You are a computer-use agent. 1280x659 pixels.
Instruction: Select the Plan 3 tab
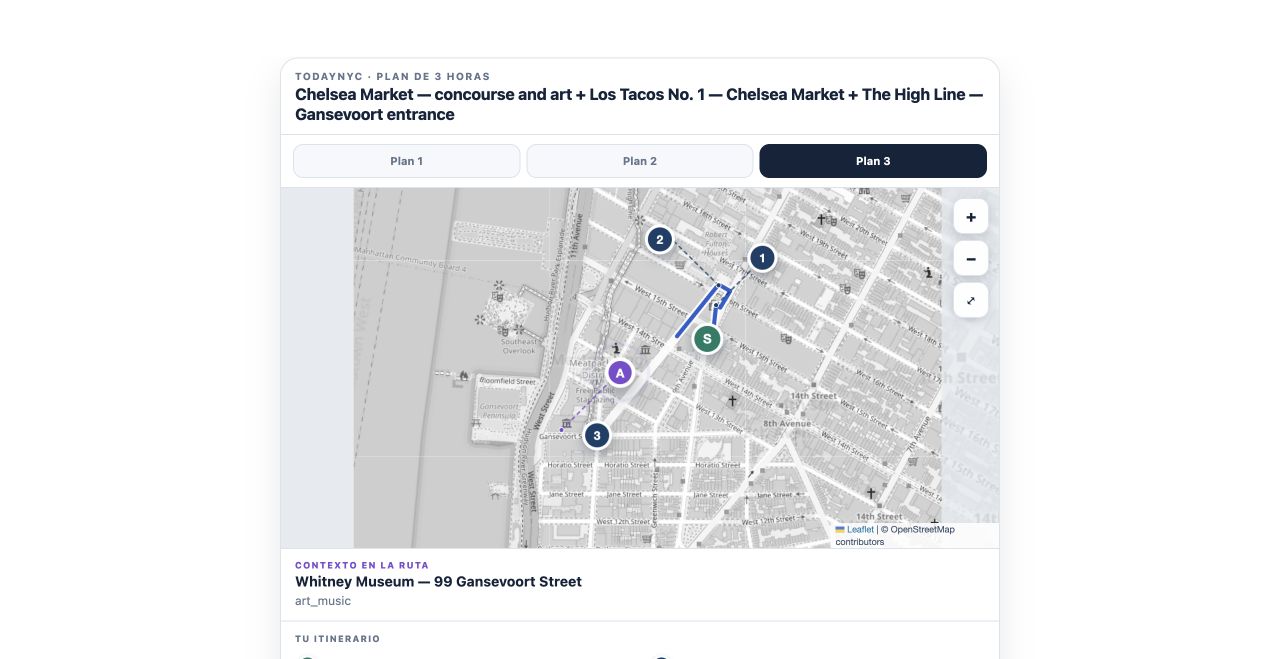(x=873, y=161)
